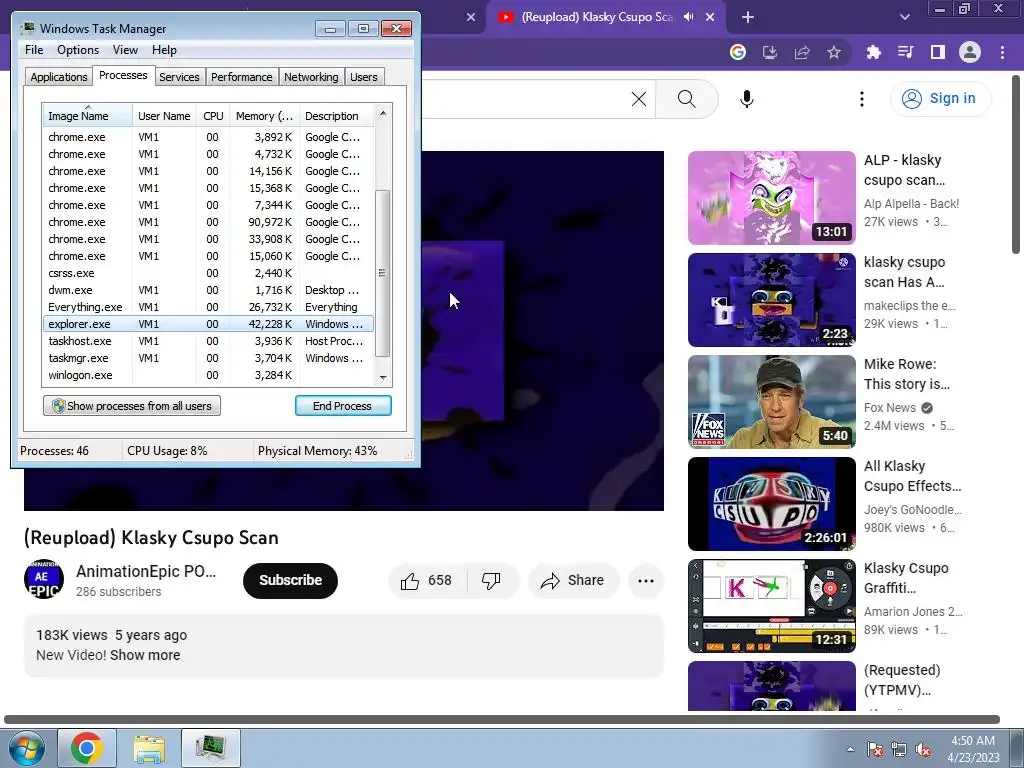Mute the tab using the speaker icon
Viewport: 1024px width, 768px height.
click(689, 17)
